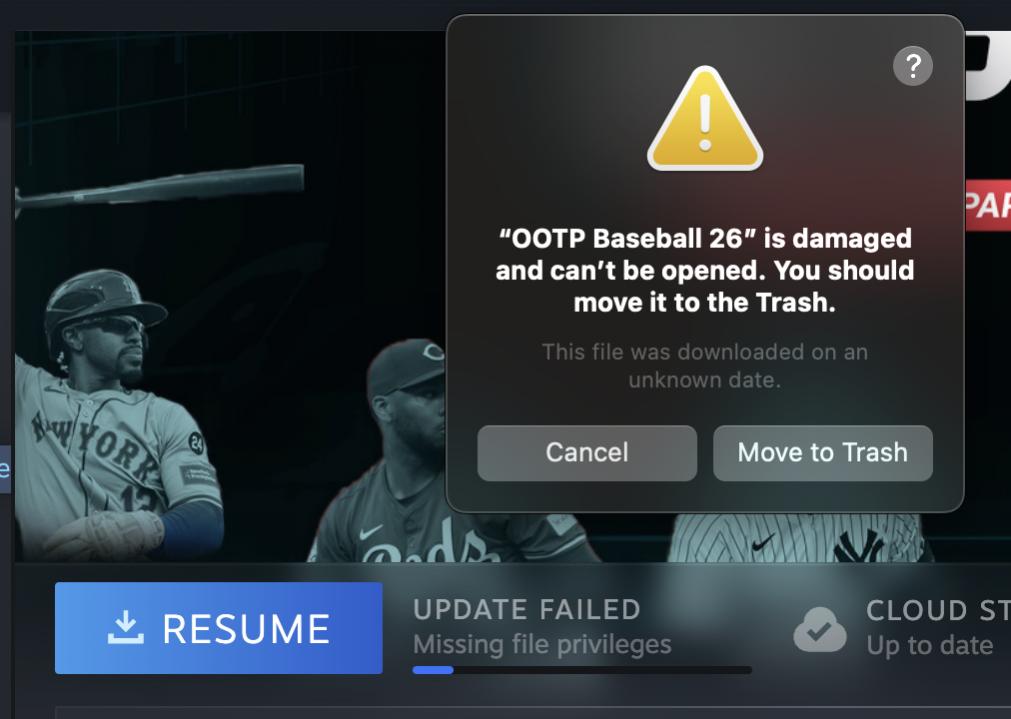Click the Up to date cloud text

pos(930,645)
